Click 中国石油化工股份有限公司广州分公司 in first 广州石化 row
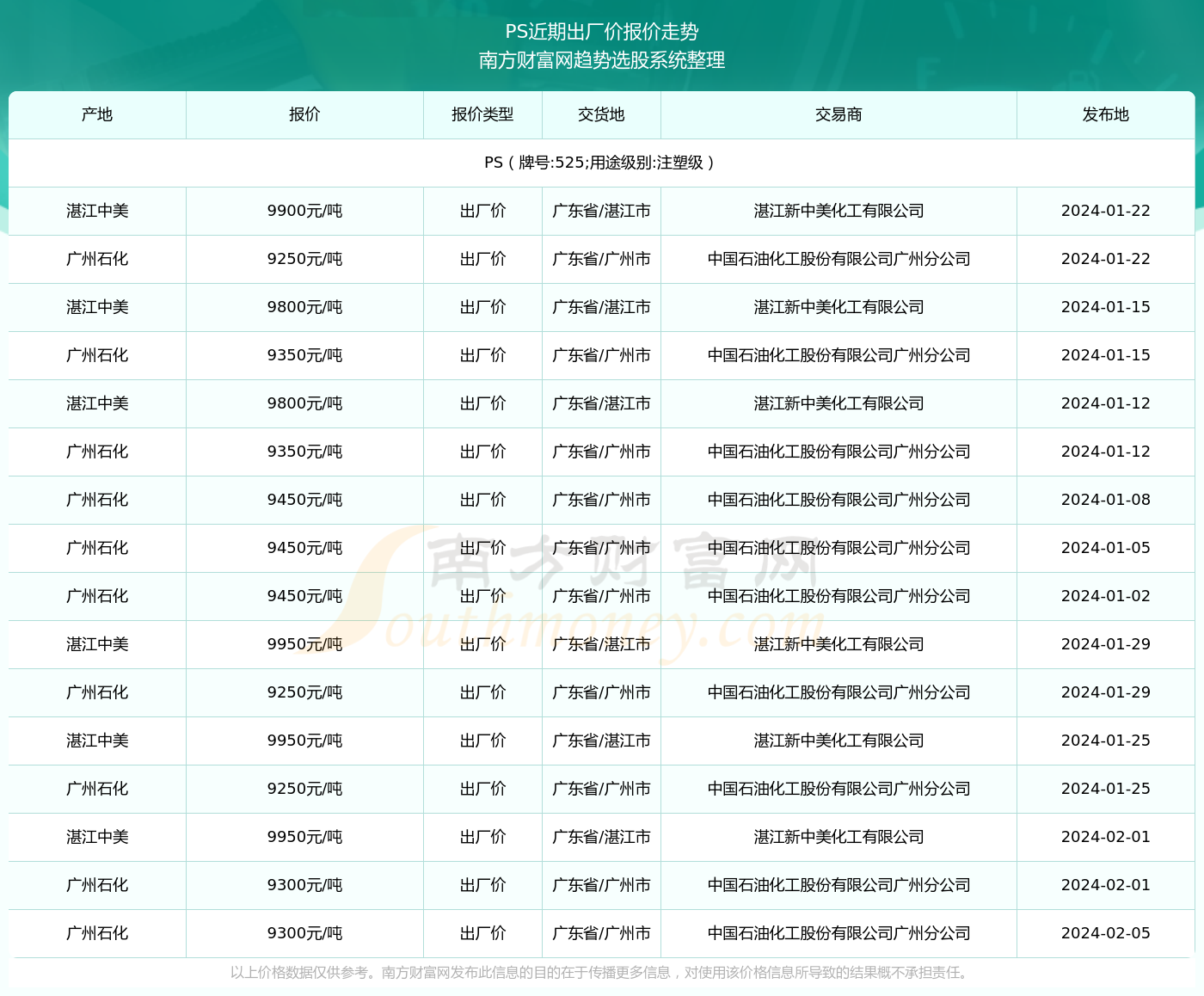This screenshot has height=996, width=1204. [x=838, y=259]
